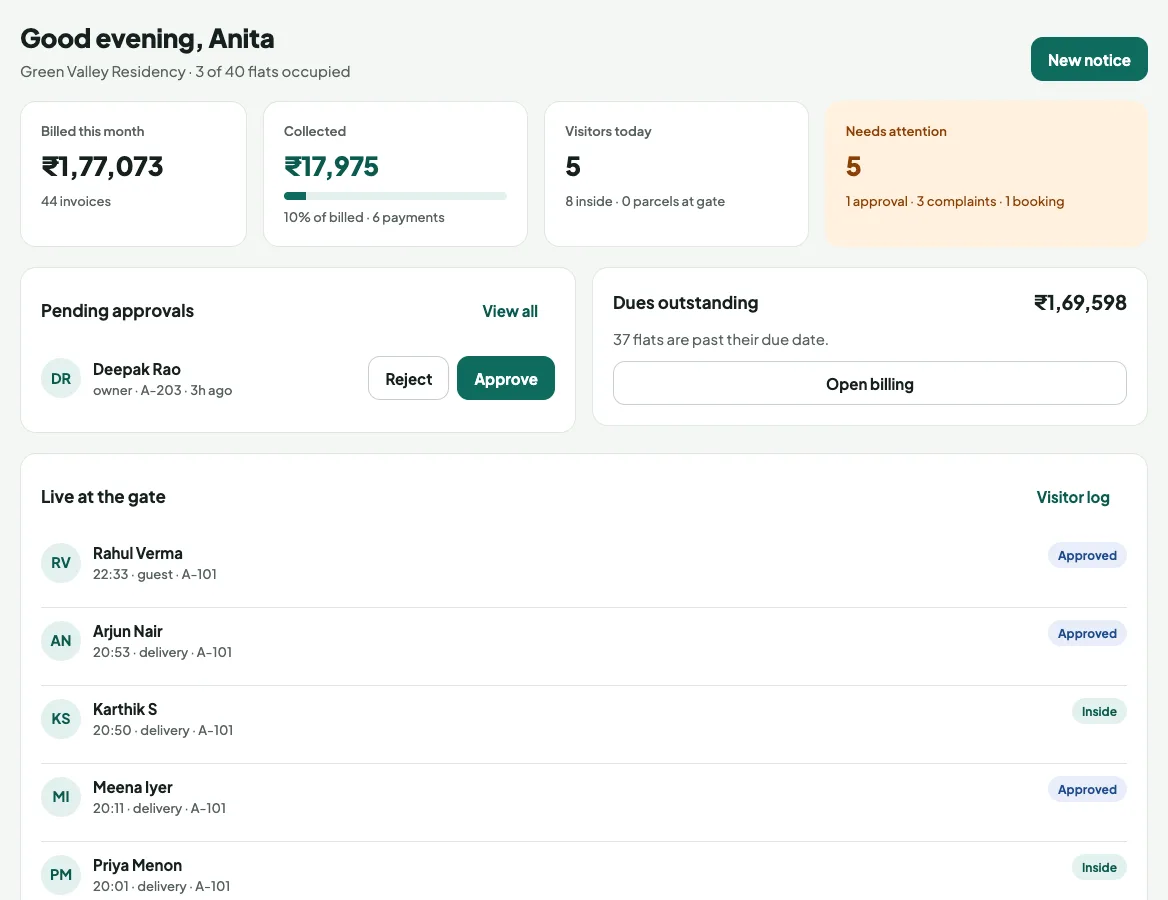Image resolution: width=1168 pixels, height=900 pixels.
Task: Reject Deepak Rao's pending request
Action: pyautogui.click(x=408, y=378)
